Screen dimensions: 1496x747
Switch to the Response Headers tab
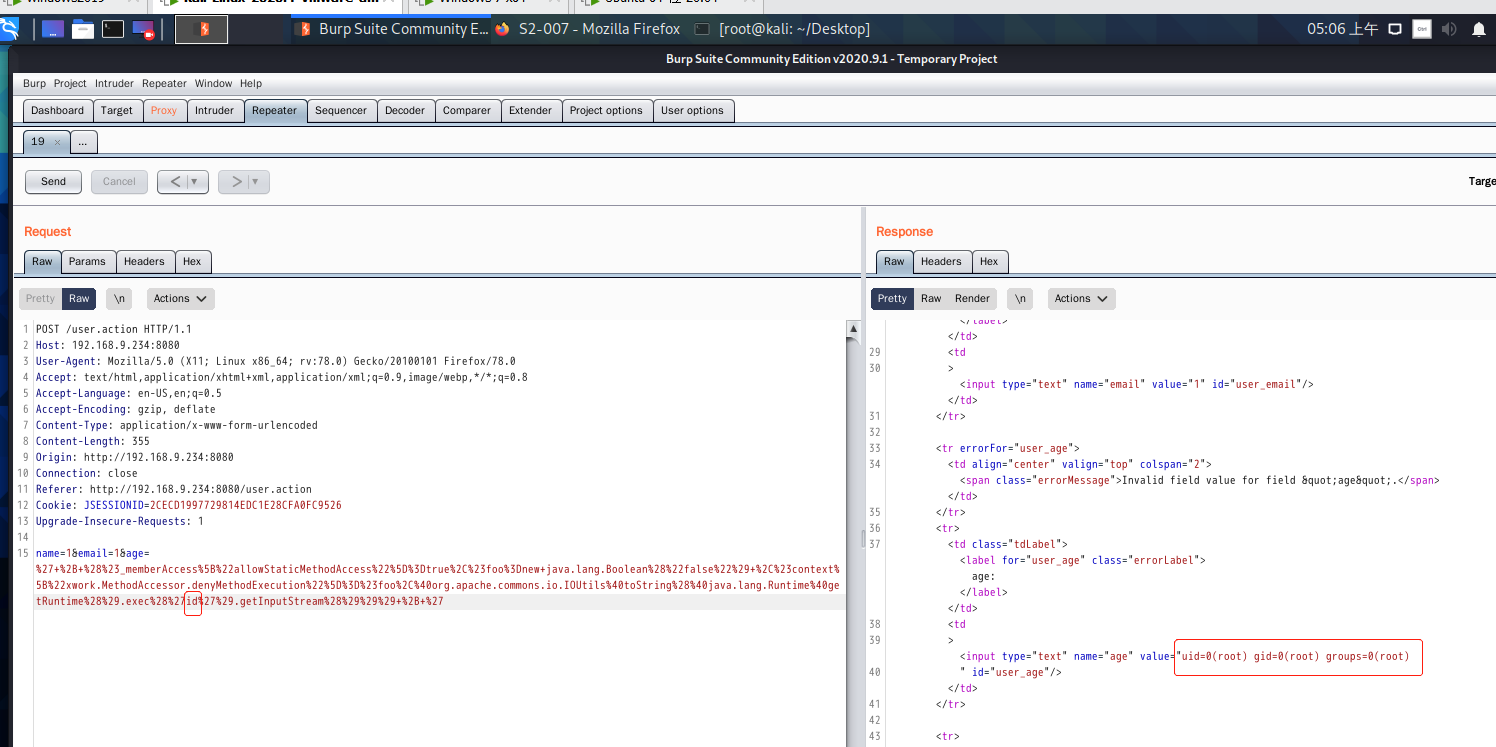(x=941, y=261)
